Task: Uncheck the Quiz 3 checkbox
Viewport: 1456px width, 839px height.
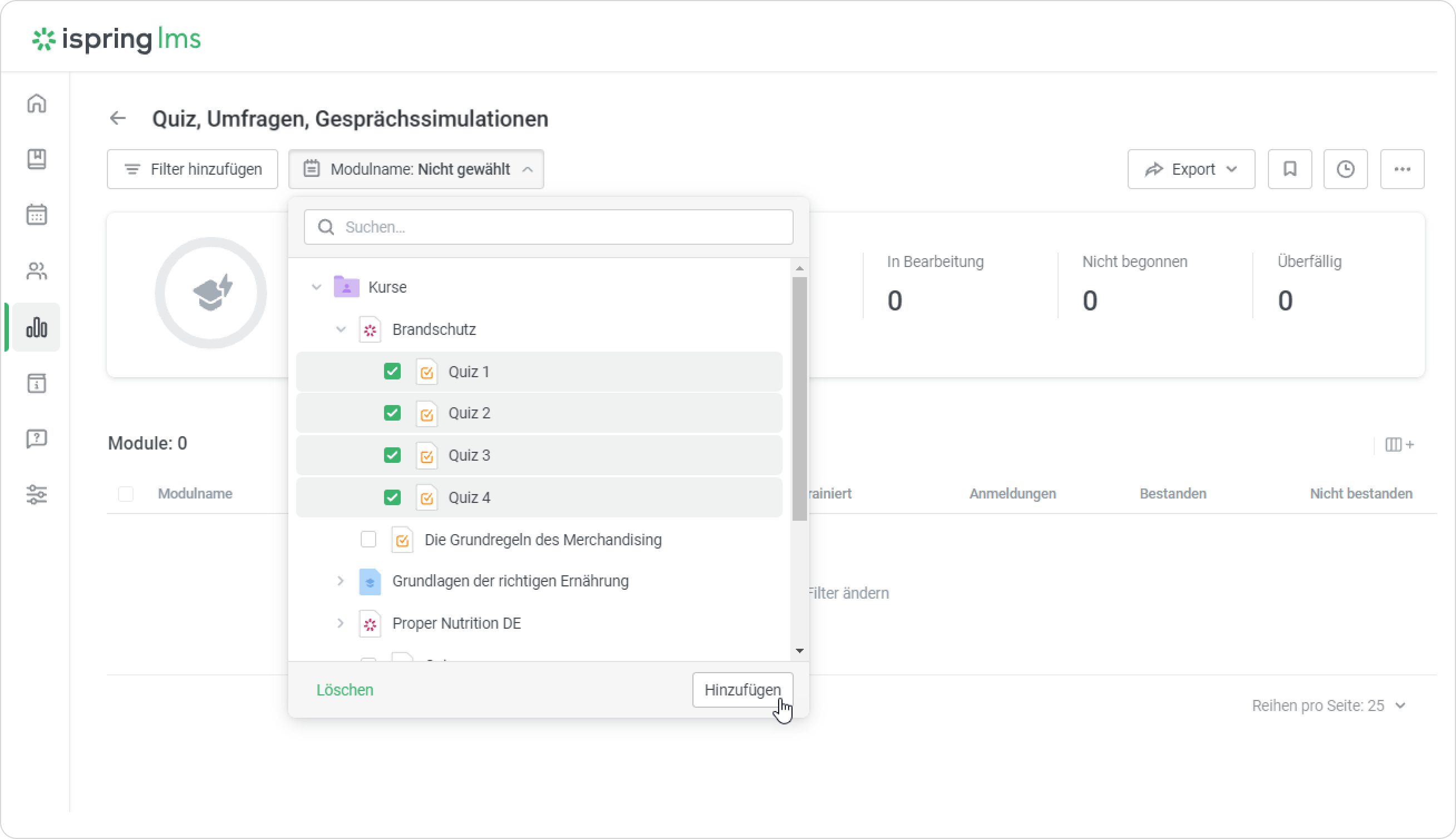Action: tap(392, 455)
